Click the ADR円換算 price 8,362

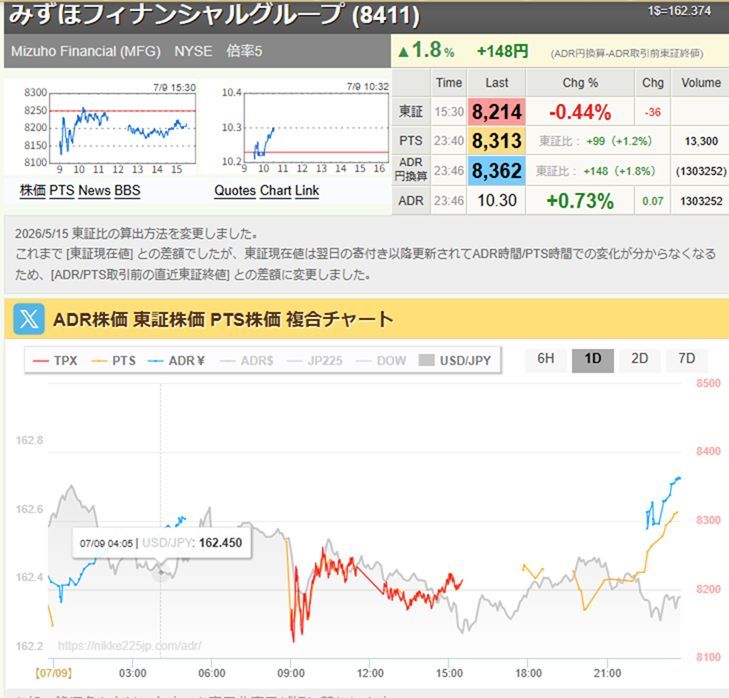click(497, 171)
